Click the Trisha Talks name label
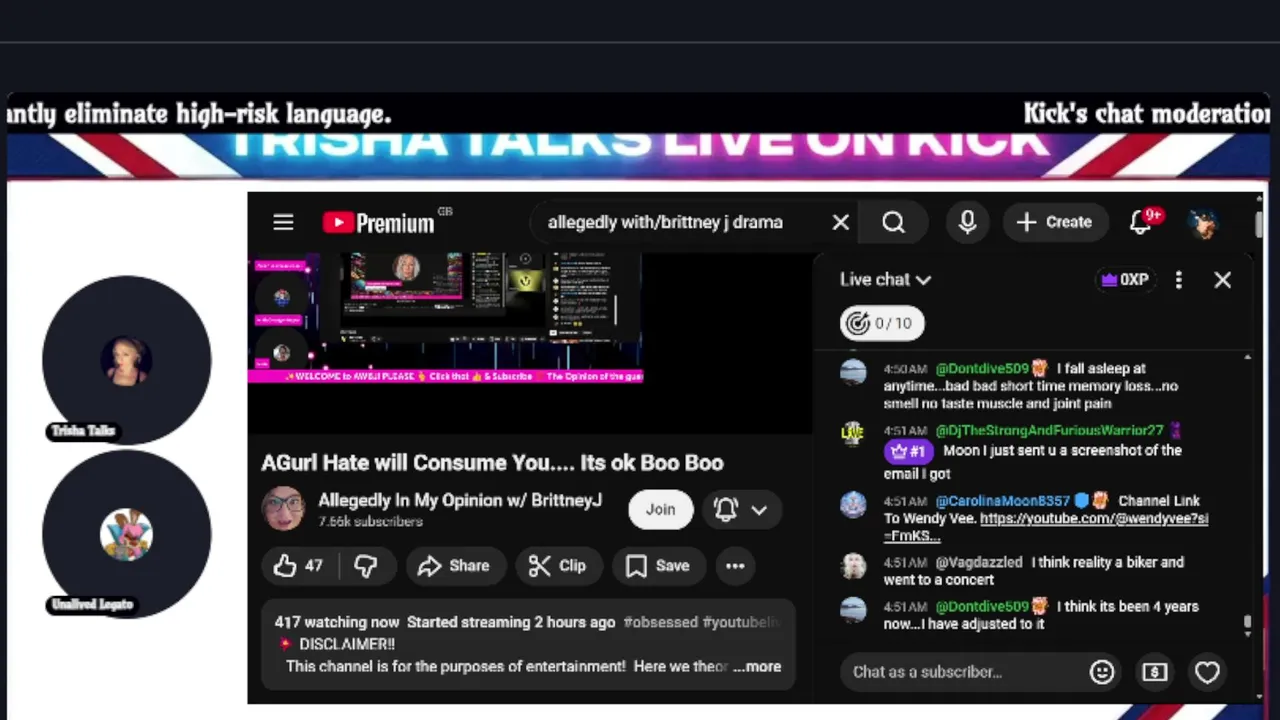 84,431
